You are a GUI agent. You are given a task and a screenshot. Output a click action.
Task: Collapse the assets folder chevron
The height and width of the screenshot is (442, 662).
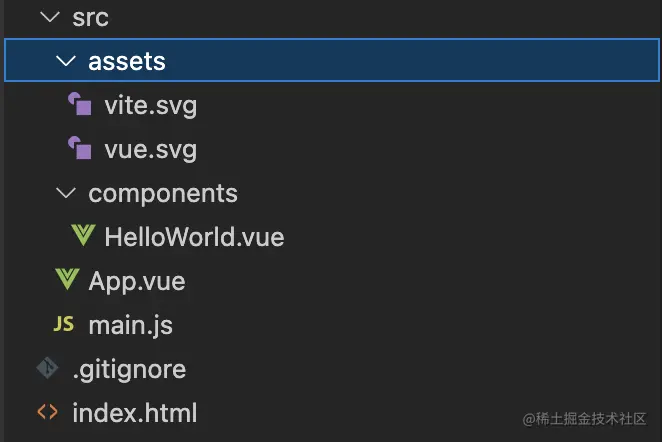[x=66, y=62]
